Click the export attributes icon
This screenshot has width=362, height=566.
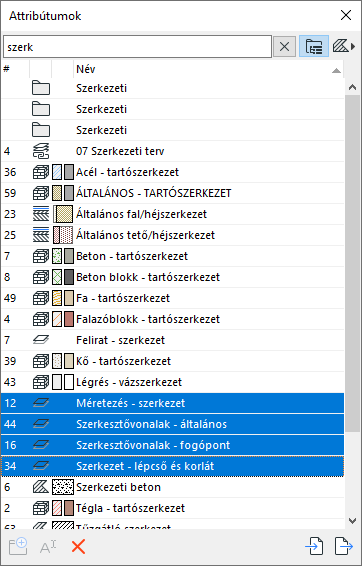coord(344,546)
